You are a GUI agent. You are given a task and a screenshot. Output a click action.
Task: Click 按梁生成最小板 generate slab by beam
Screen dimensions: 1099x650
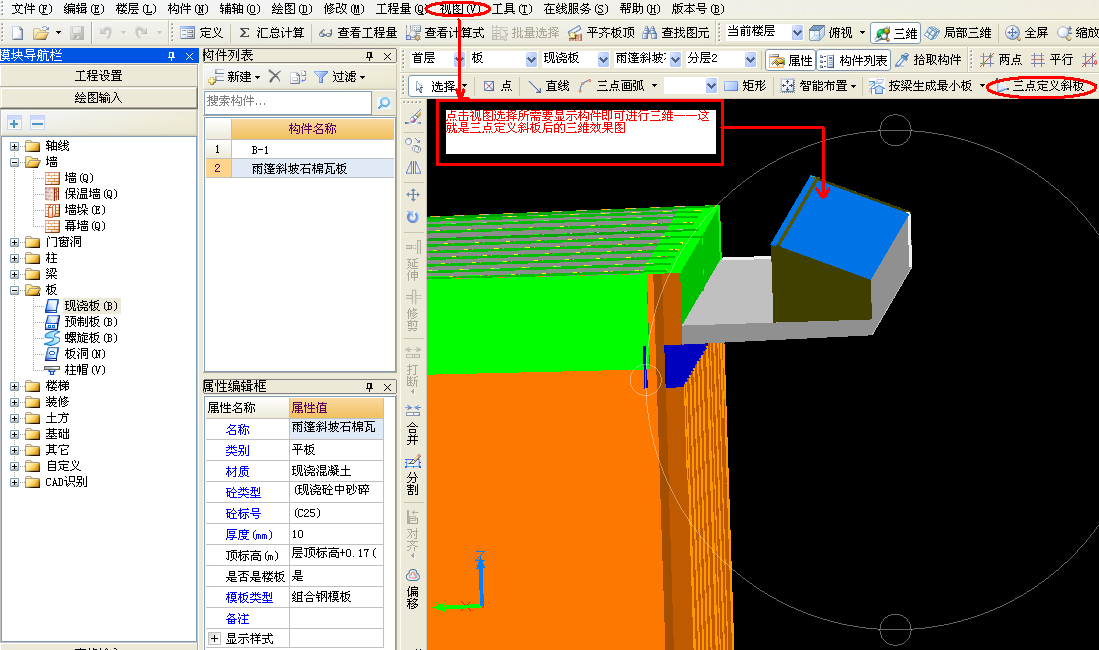coord(920,86)
